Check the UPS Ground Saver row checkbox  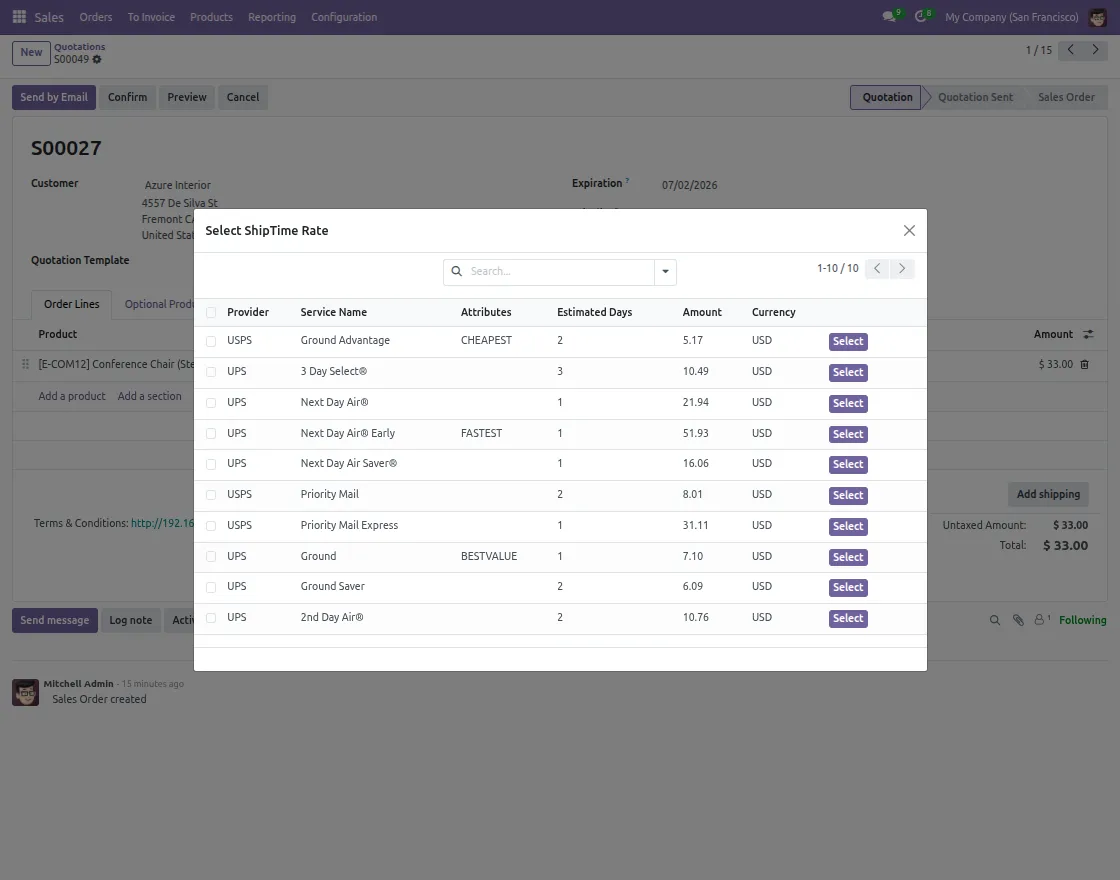(211, 587)
